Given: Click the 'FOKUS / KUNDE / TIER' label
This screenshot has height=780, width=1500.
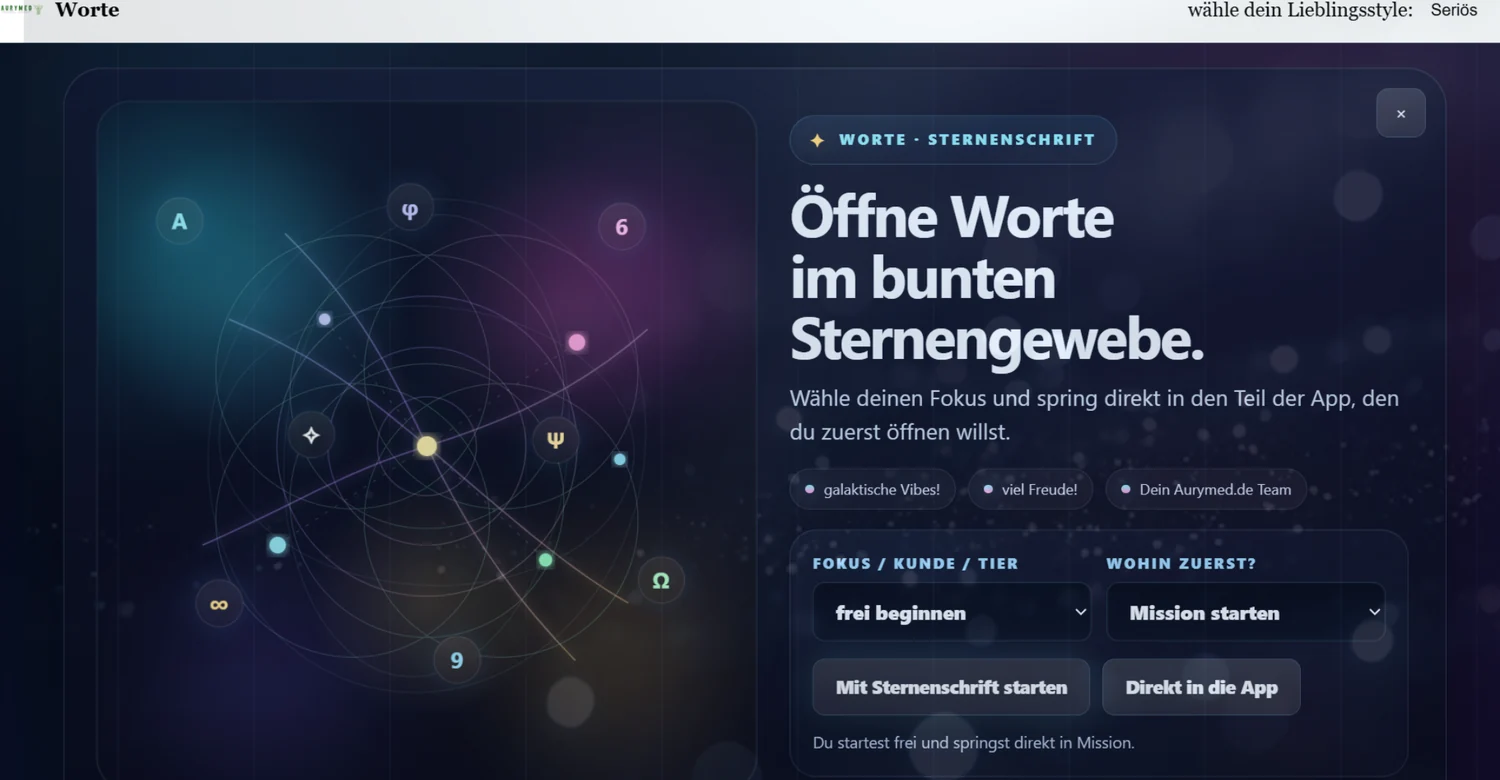Looking at the screenshot, I should click(915, 563).
